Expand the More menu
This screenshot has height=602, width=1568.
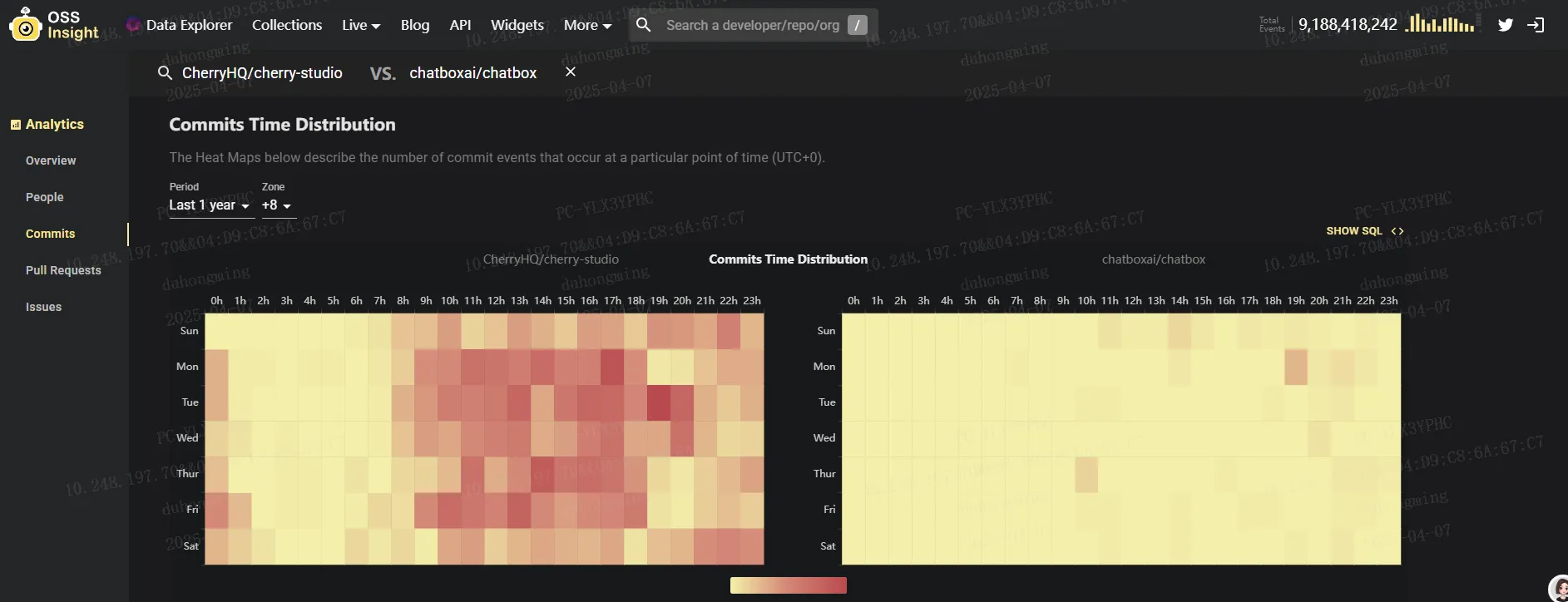coord(587,25)
